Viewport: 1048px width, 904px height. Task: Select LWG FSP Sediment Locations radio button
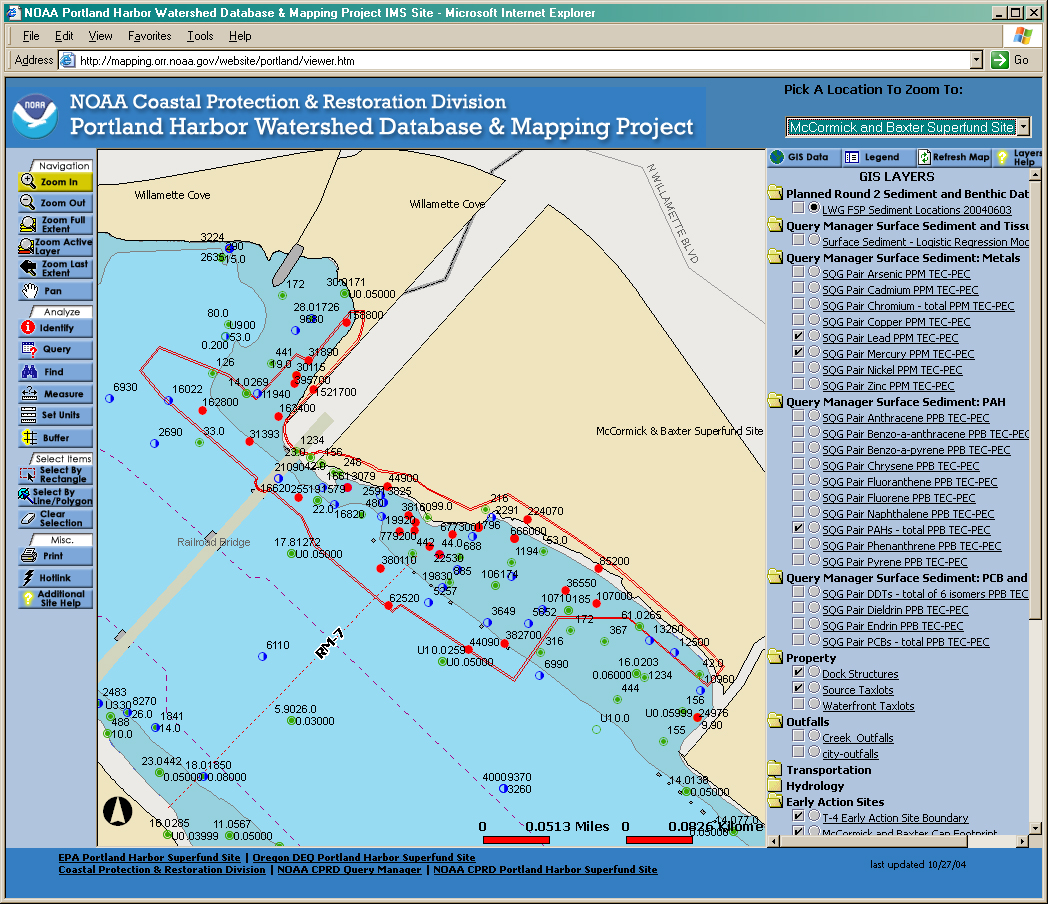(x=814, y=208)
